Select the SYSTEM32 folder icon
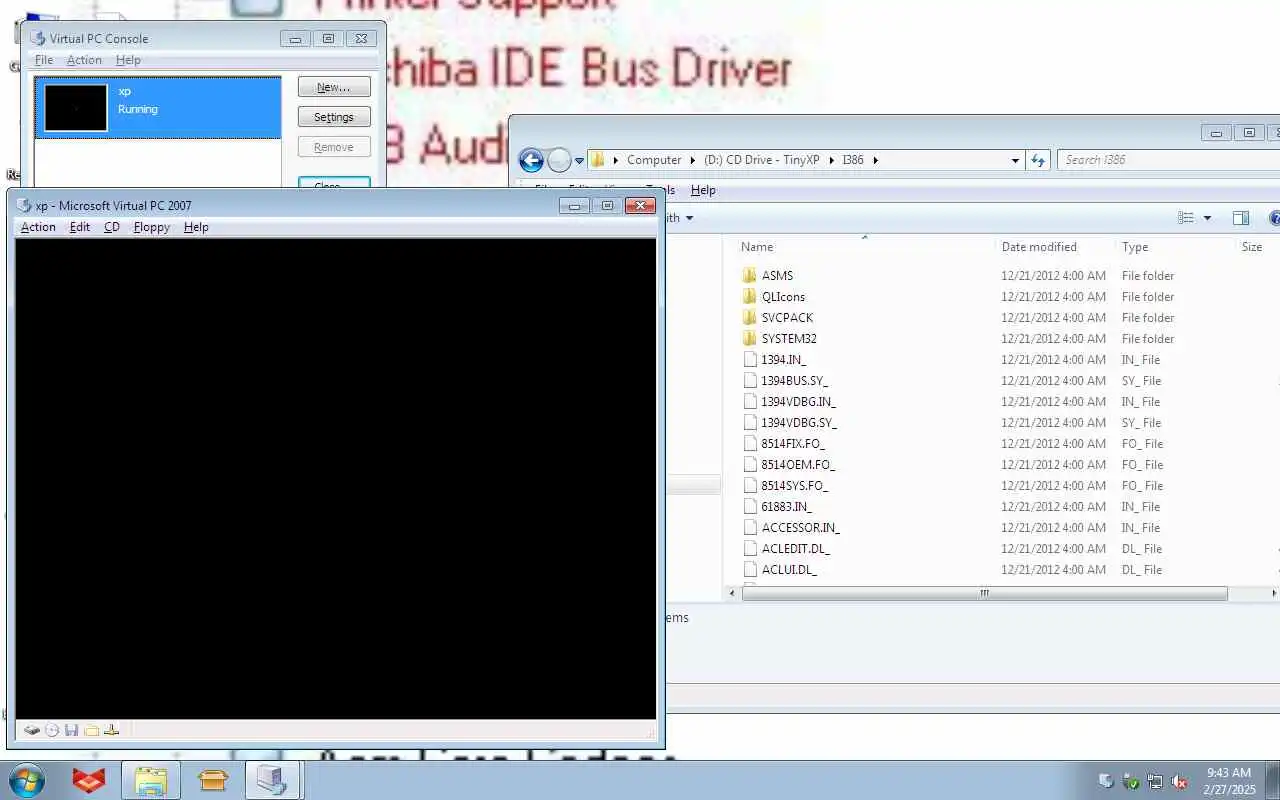The width and height of the screenshot is (1280, 800). point(750,339)
